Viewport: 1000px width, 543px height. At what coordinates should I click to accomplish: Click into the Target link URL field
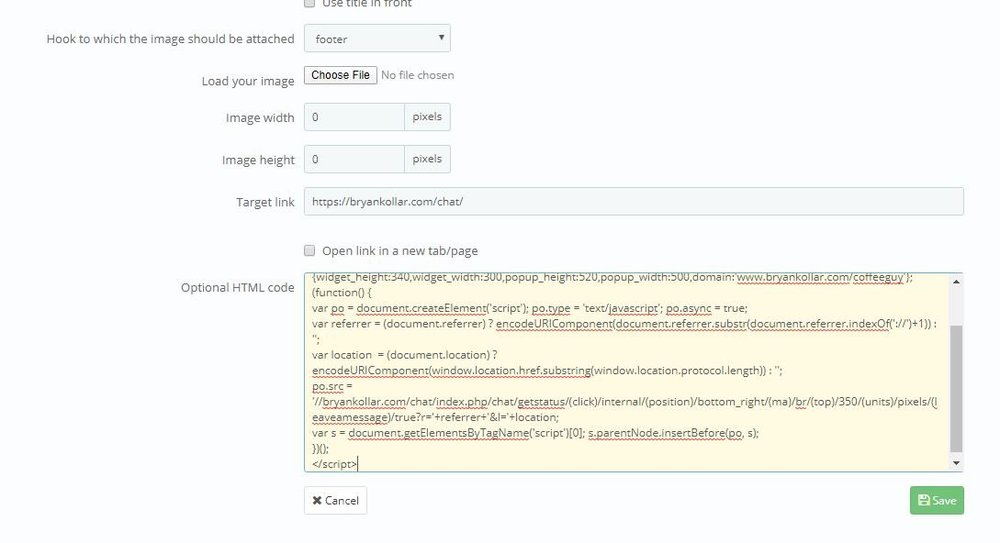[x=633, y=201]
